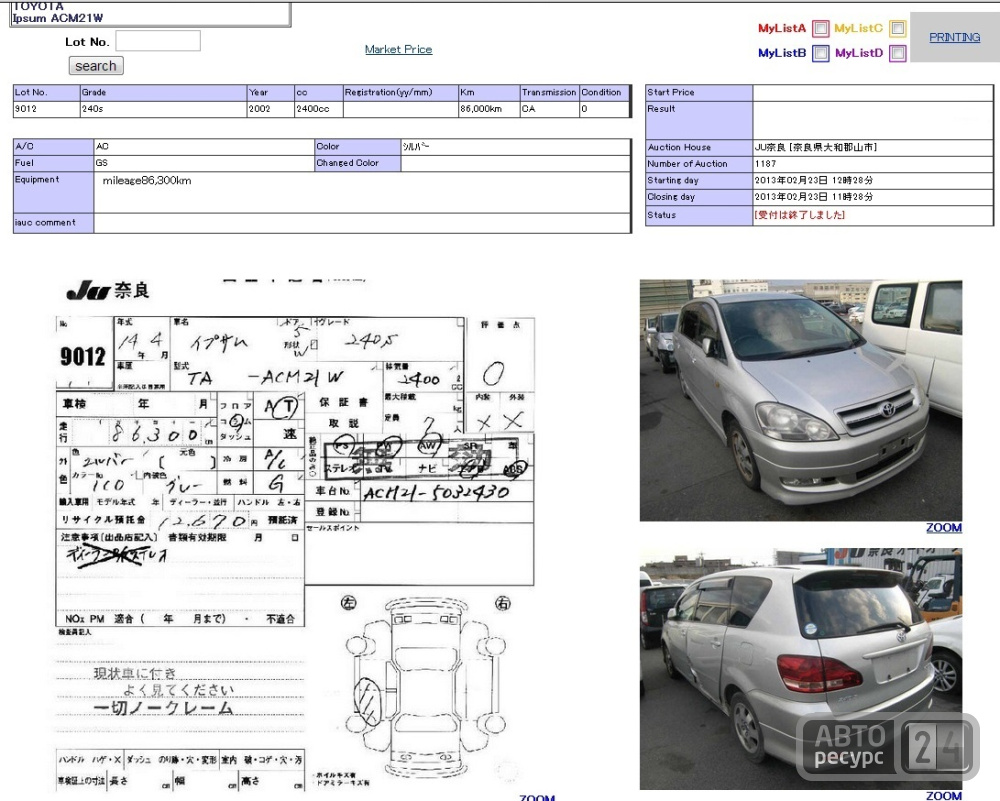Screen dimensions: 1000x801
Task: Click the JU Nara logo
Action: coord(108,291)
